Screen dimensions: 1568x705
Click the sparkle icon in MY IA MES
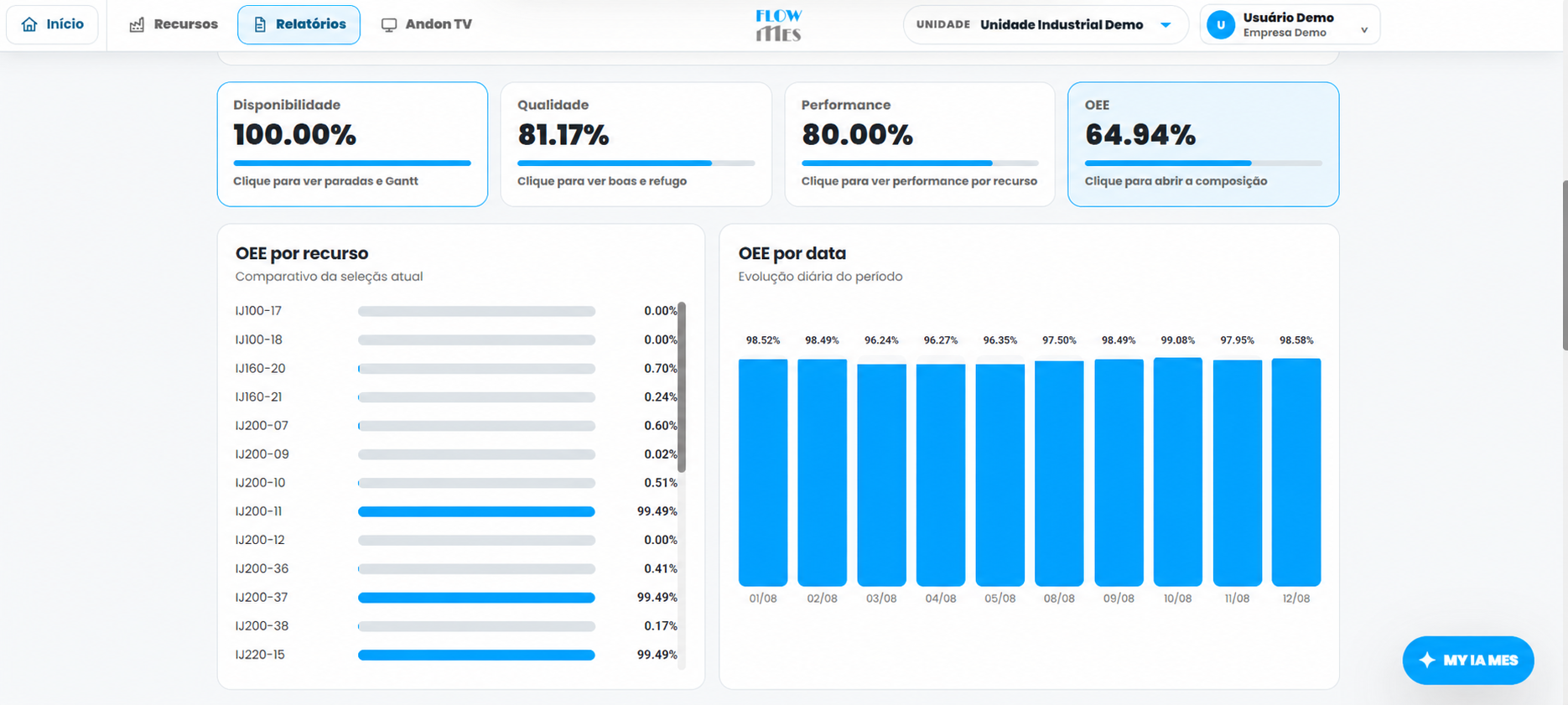pos(1427,661)
